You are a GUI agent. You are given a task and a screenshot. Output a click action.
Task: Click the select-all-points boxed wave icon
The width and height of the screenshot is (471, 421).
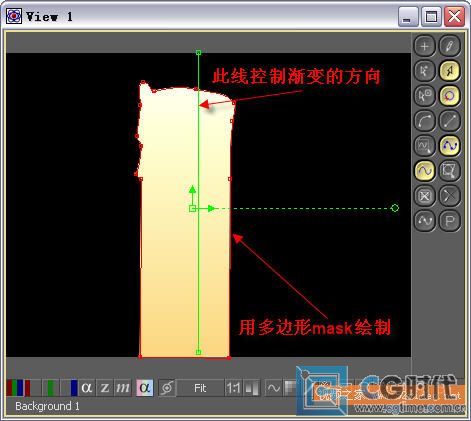[424, 146]
